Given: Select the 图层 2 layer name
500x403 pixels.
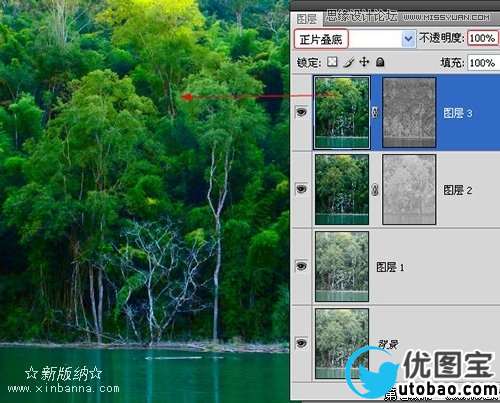Looking at the screenshot, I should coord(458,190).
